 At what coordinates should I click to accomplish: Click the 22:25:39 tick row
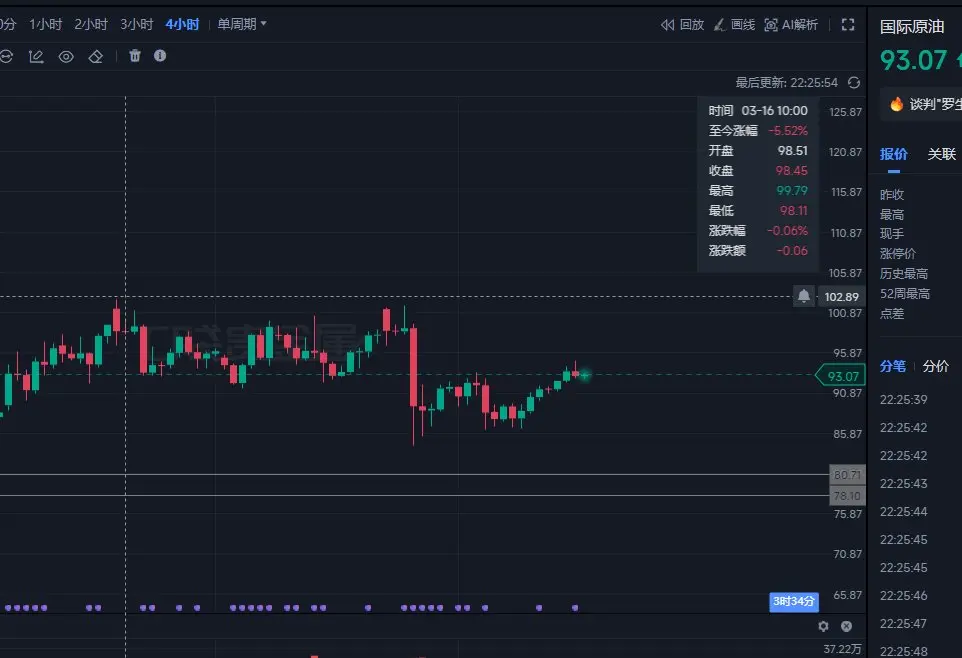click(904, 400)
